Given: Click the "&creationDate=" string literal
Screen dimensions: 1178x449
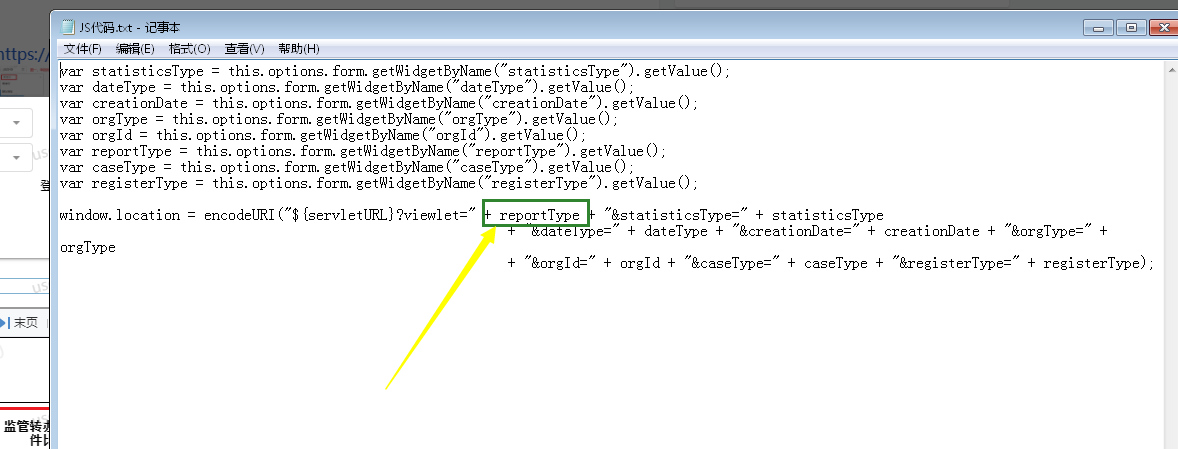Looking at the screenshot, I should pyautogui.click(x=798, y=231).
